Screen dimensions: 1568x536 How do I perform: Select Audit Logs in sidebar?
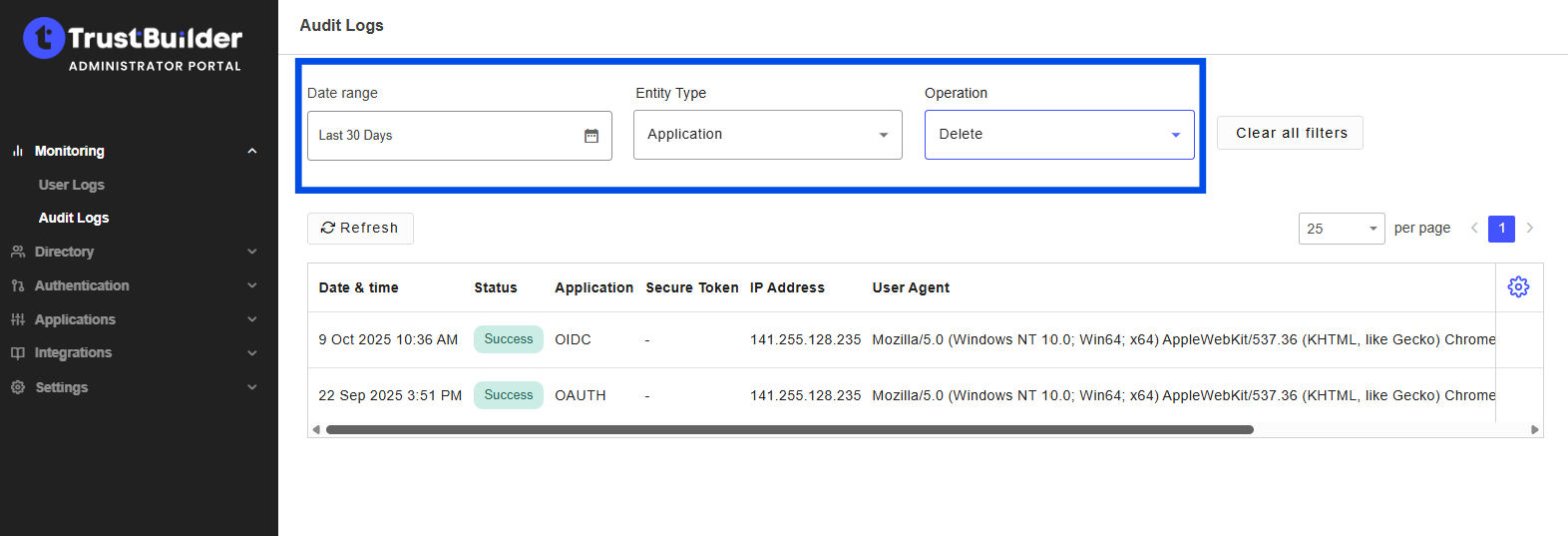pyautogui.click(x=74, y=218)
